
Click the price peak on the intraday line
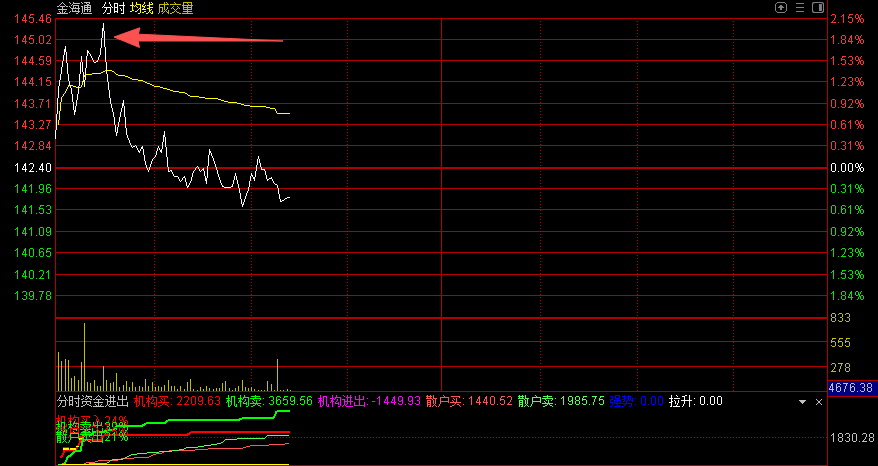[x=103, y=25]
